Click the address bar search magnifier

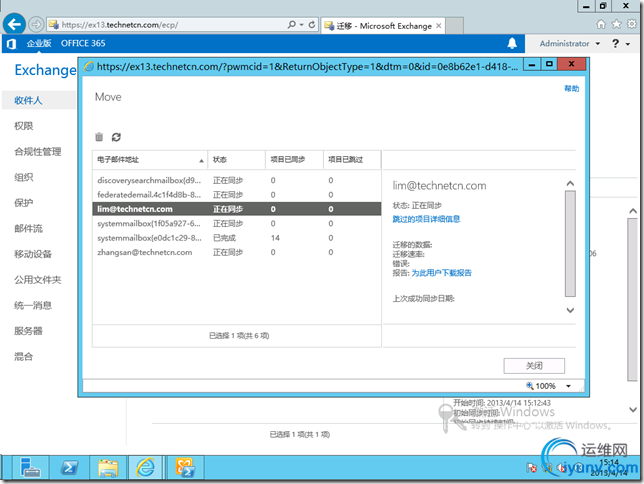[x=291, y=25]
